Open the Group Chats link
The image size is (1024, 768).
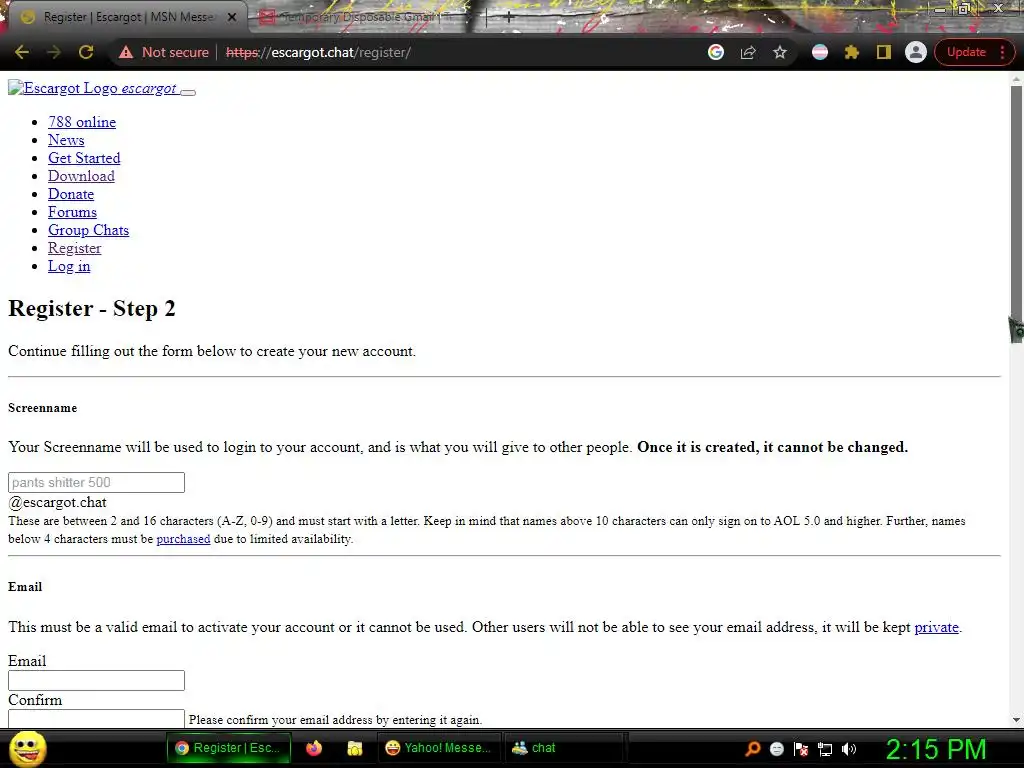(x=88, y=230)
